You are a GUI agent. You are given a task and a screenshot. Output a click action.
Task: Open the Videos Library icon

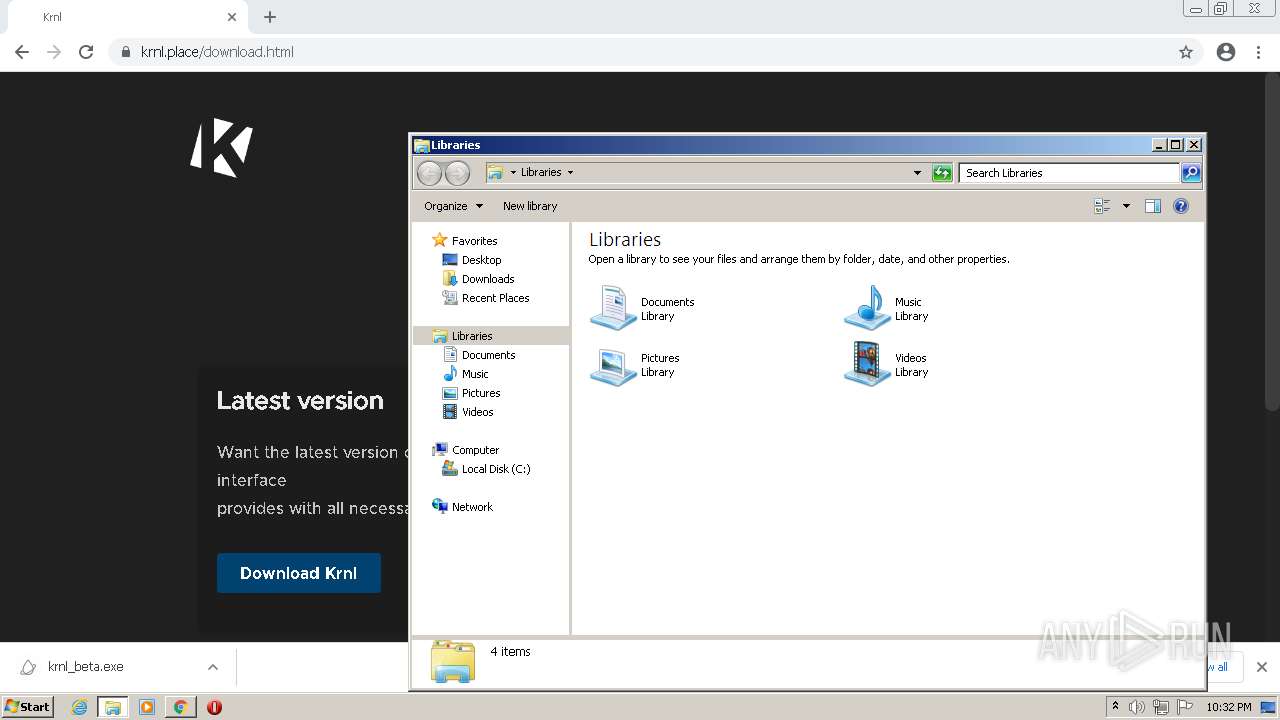click(867, 364)
